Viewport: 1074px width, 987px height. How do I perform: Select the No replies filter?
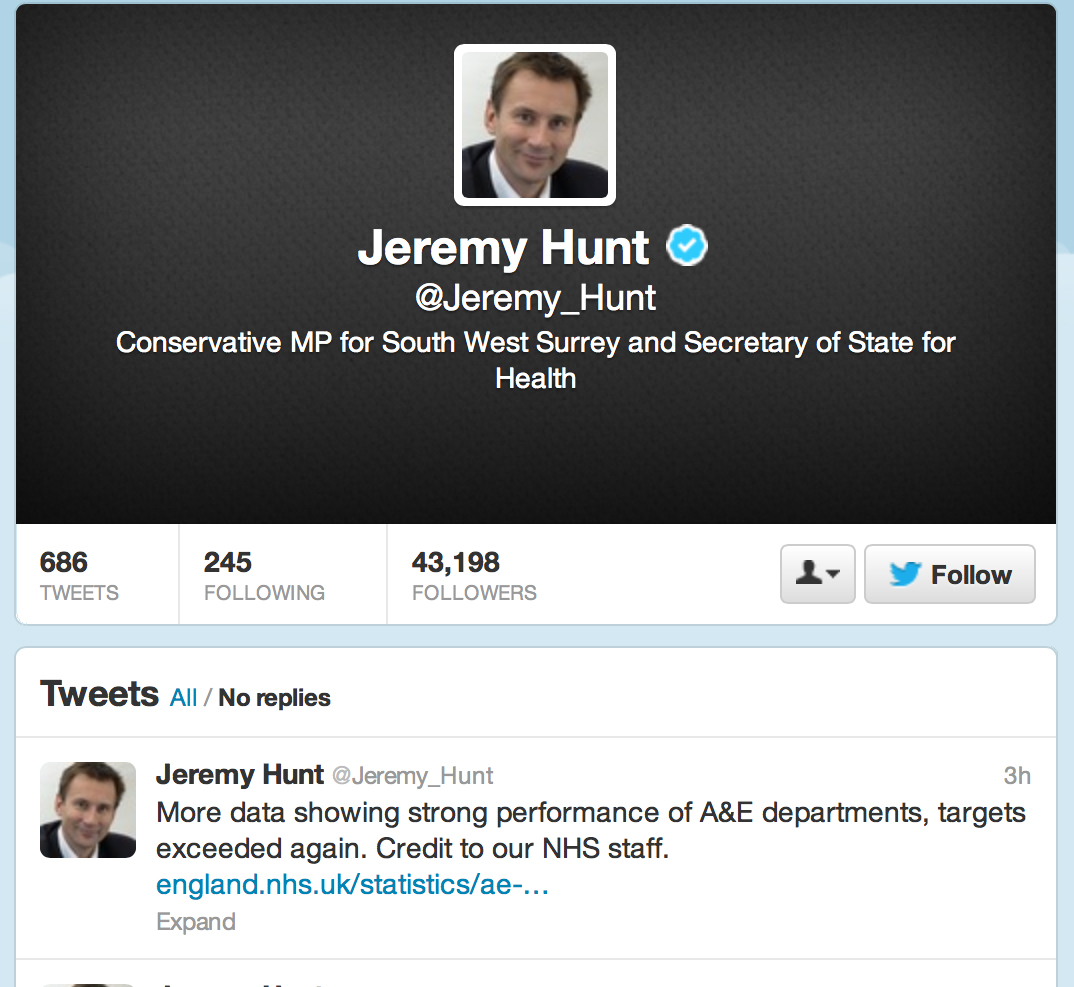274,697
